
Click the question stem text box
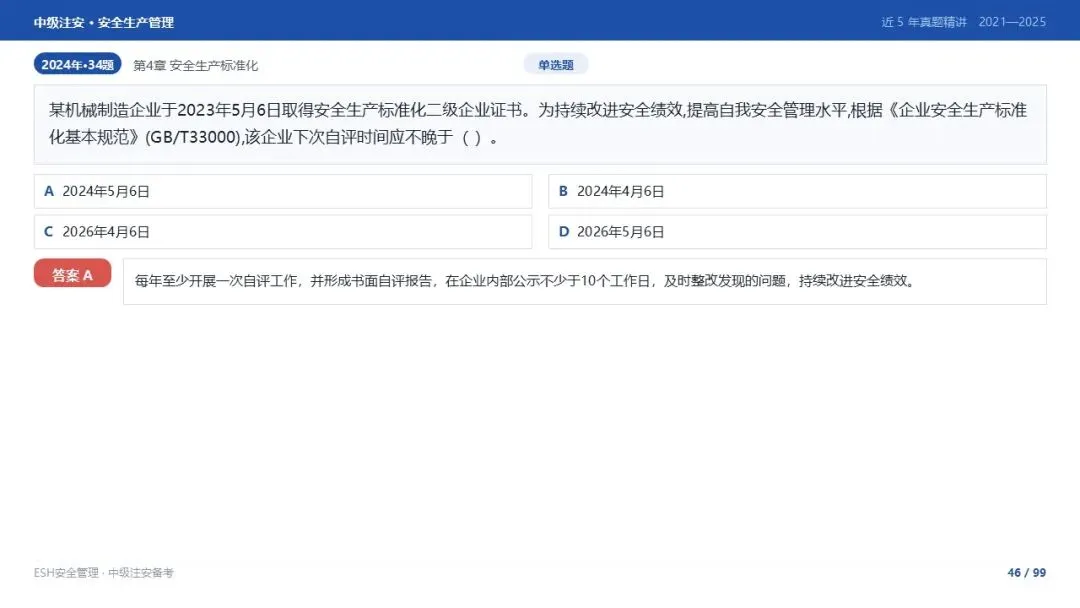540,125
